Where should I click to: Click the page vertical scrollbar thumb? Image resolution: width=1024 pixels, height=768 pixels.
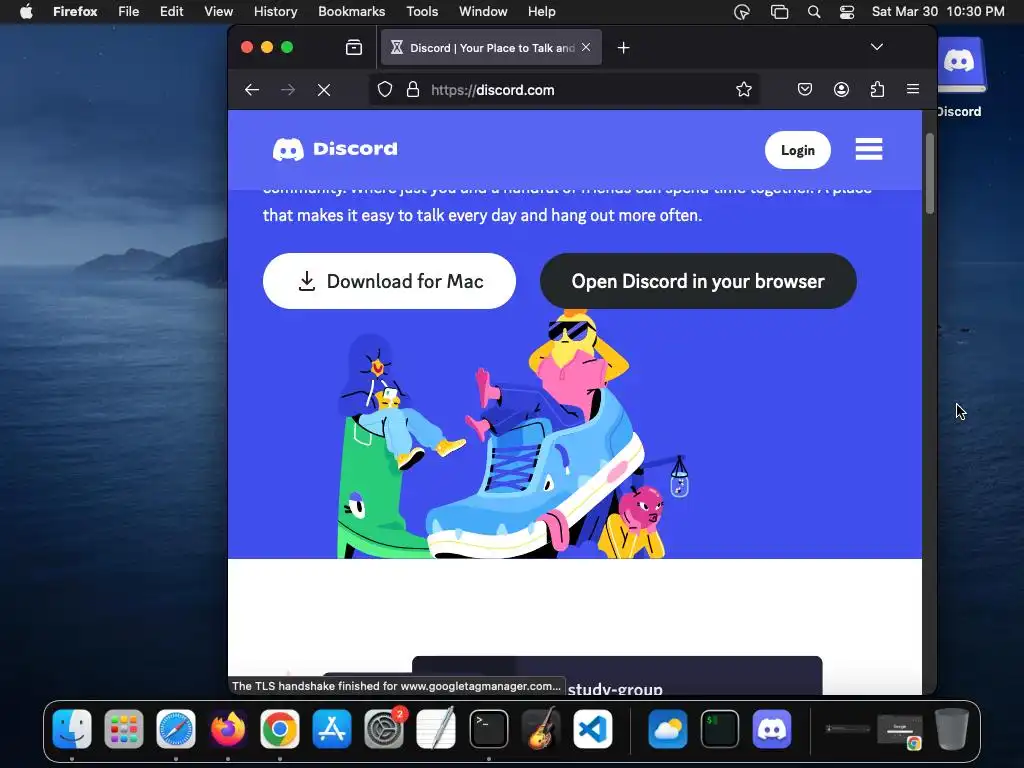coord(929,174)
